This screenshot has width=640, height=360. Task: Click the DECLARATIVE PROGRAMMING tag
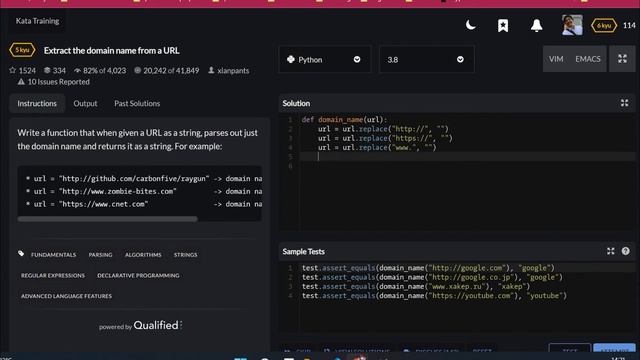[x=138, y=276]
